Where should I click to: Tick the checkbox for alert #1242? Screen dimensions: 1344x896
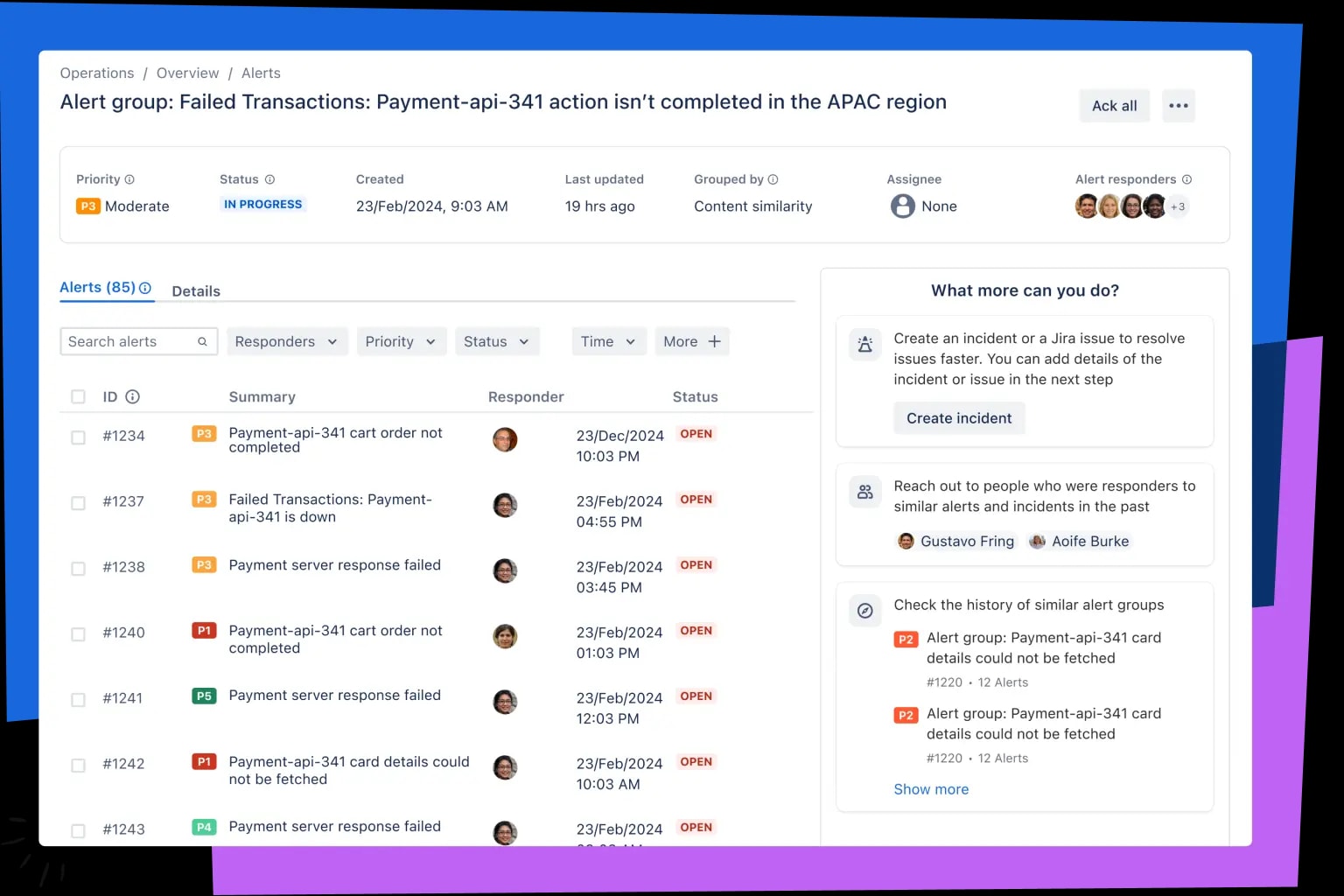pyautogui.click(x=78, y=765)
